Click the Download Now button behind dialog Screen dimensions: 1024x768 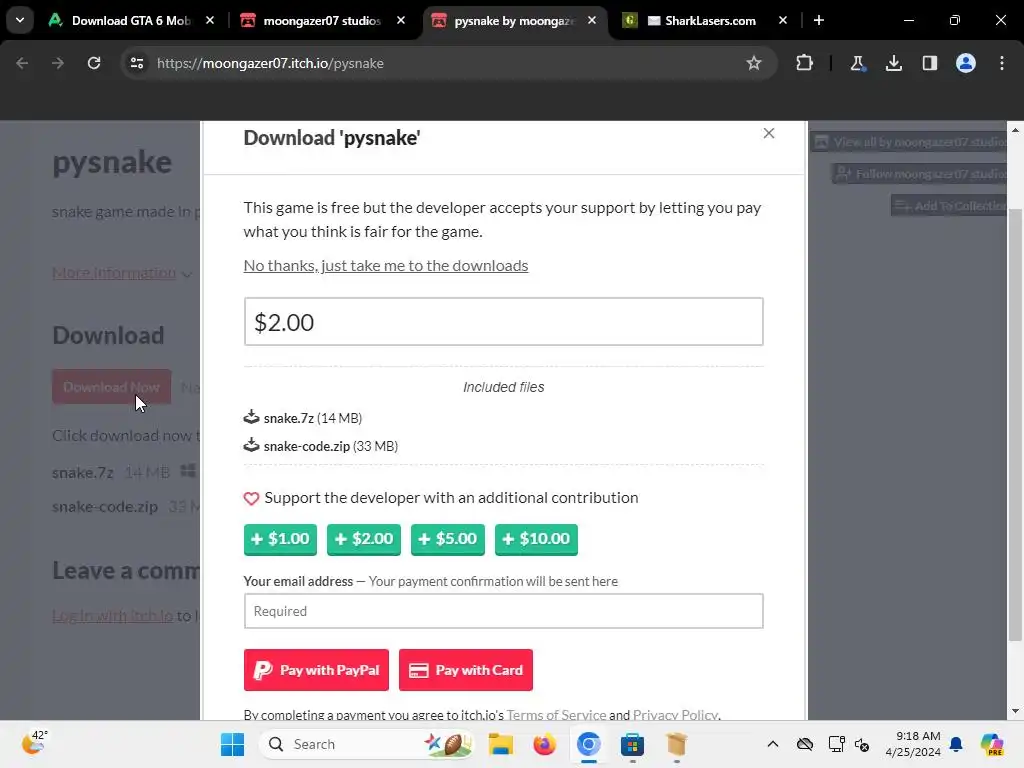(x=111, y=387)
